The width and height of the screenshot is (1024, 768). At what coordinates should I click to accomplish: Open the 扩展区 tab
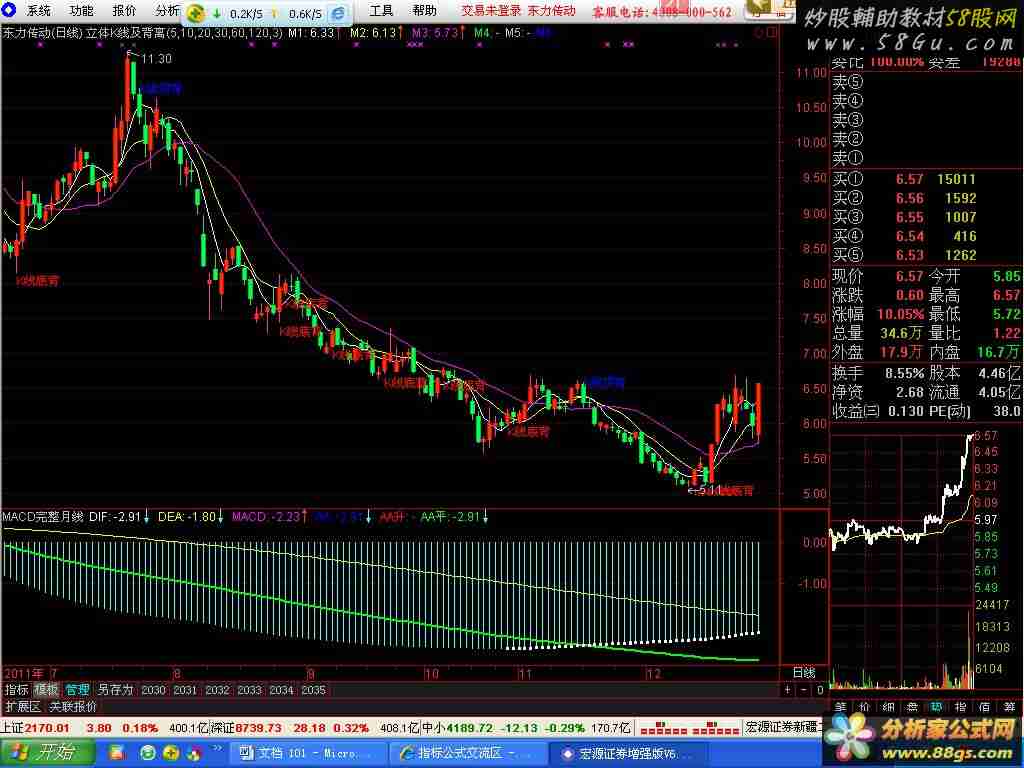(x=23, y=706)
